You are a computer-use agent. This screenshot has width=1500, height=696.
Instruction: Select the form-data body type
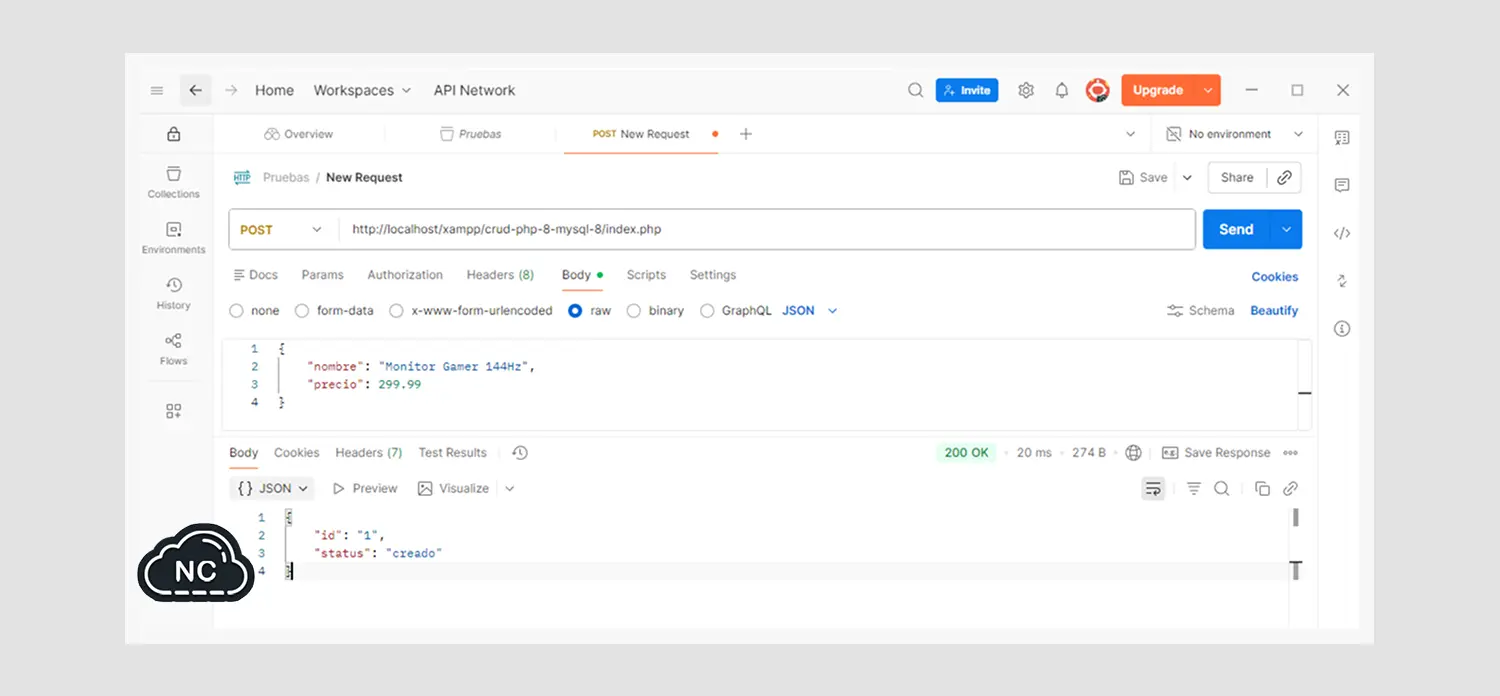[x=303, y=311]
